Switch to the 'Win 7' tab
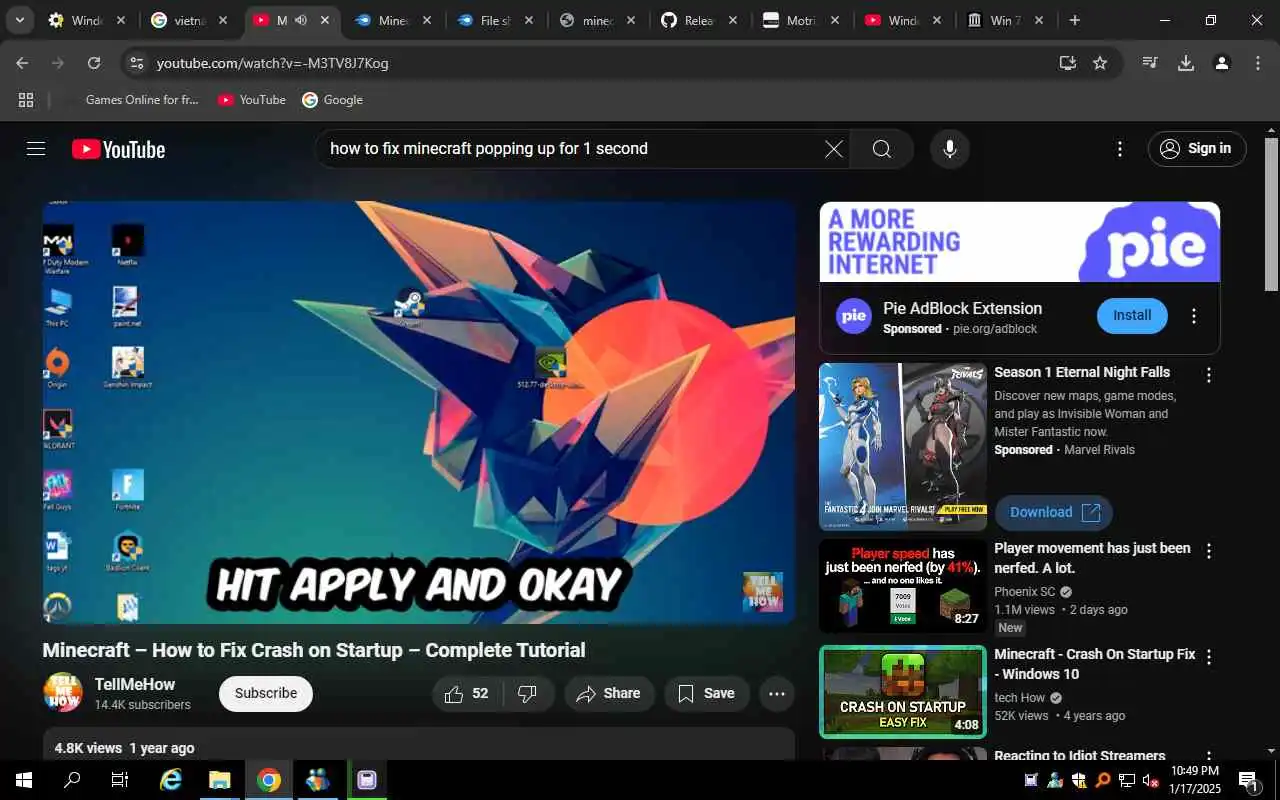The image size is (1280, 800). pyautogui.click(x=1005, y=20)
